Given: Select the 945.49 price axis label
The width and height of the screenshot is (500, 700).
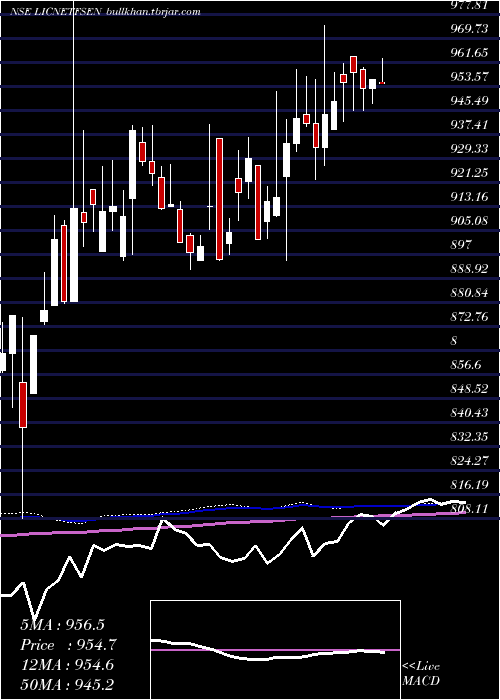Looking at the screenshot, I should (x=471, y=101).
